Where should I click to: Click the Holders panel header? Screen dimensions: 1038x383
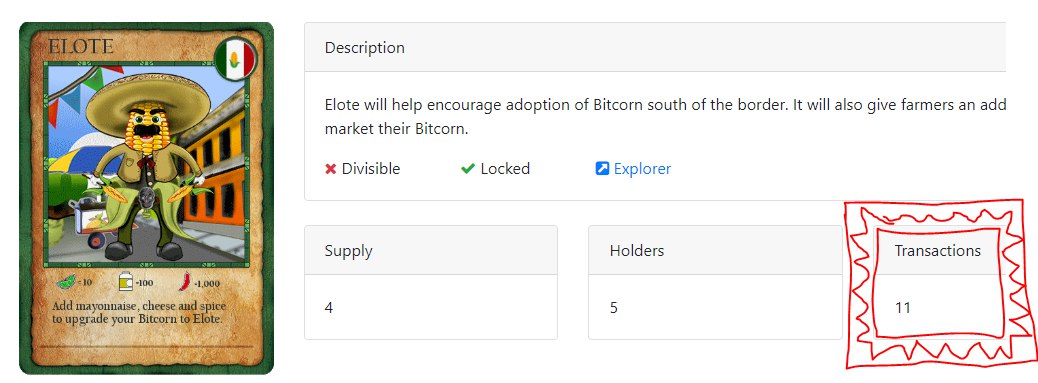pos(715,251)
